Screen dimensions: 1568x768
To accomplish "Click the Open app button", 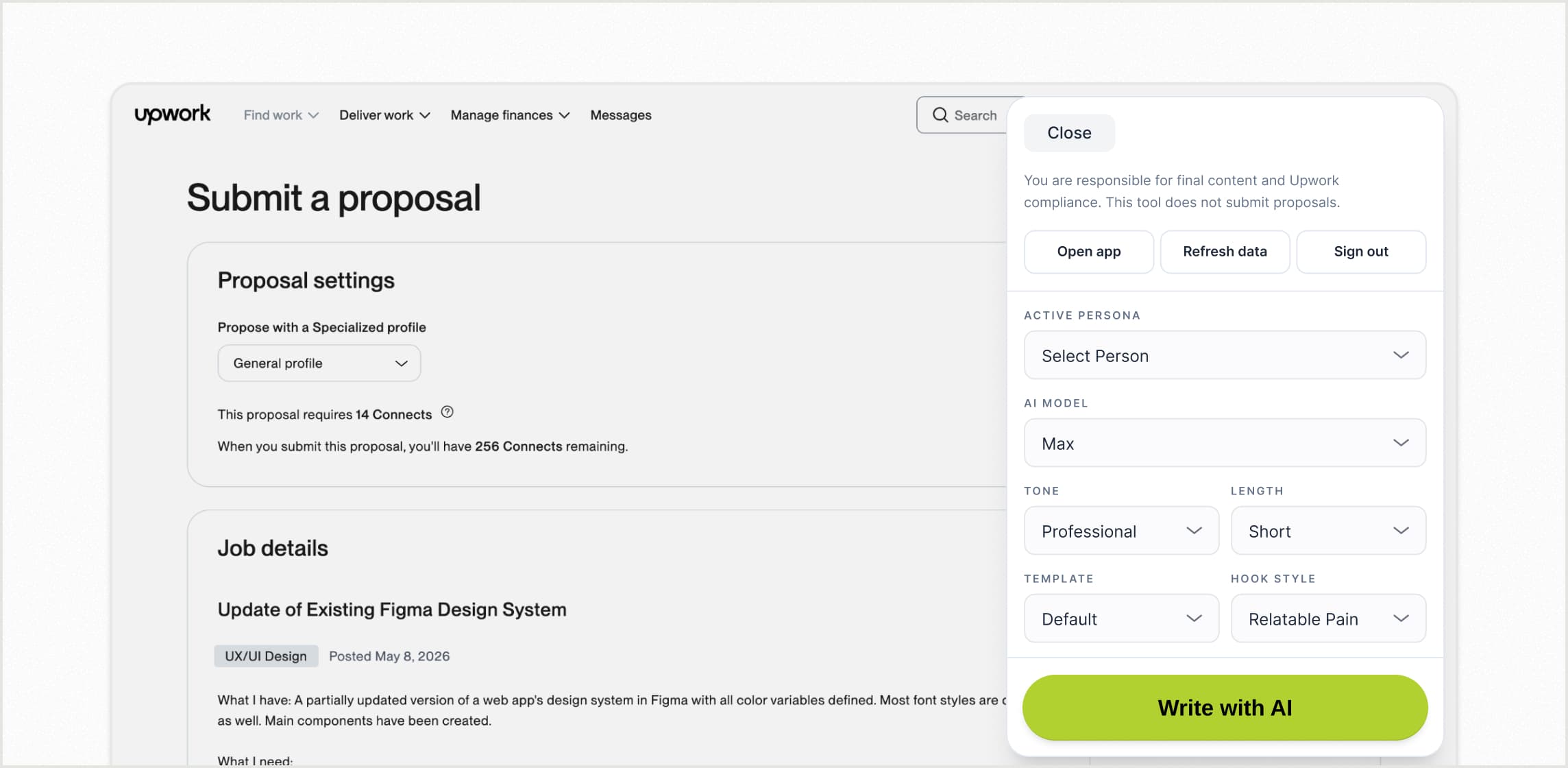I will pyautogui.click(x=1089, y=252).
